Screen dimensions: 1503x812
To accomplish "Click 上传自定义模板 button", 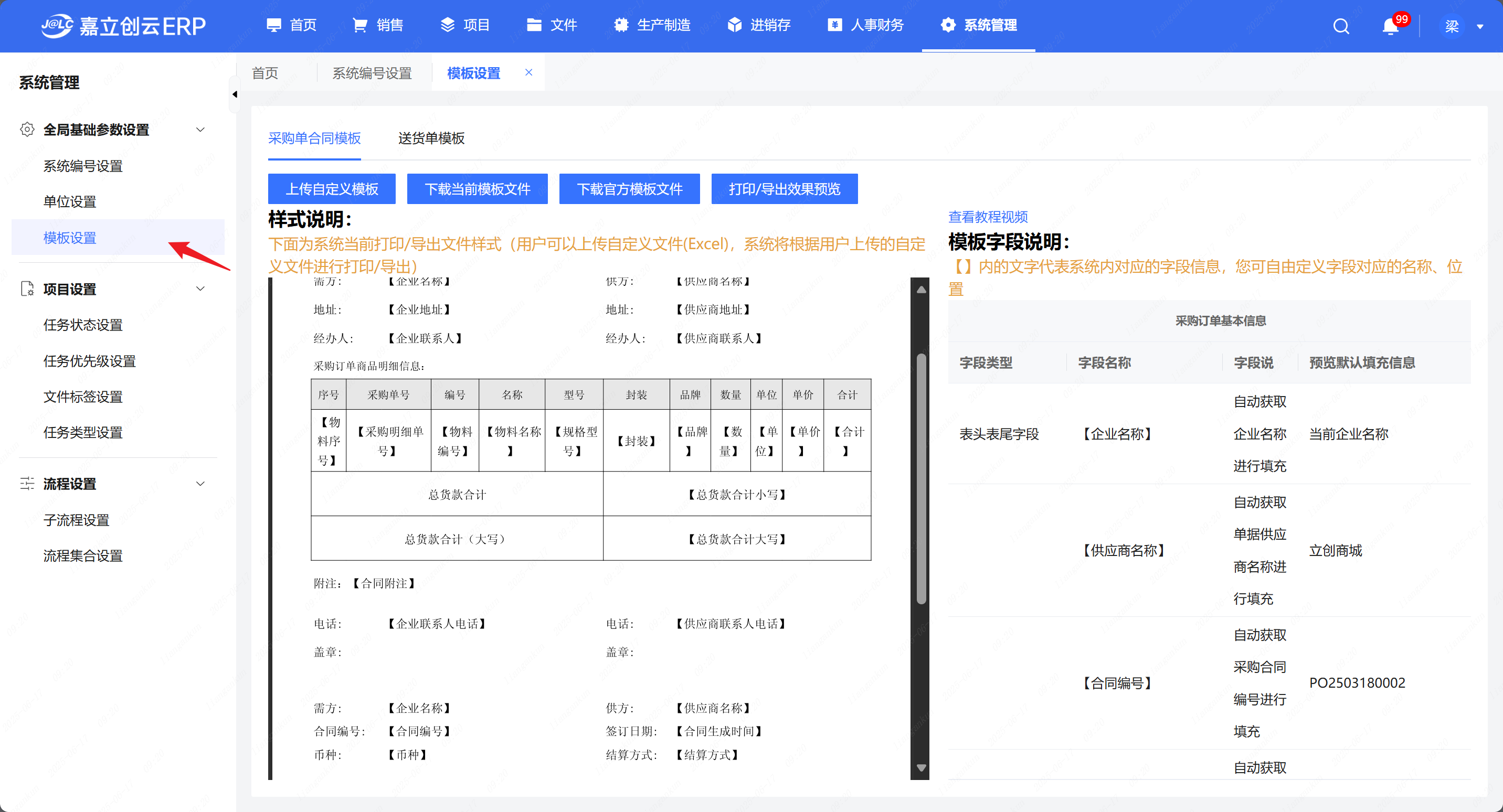I will coord(332,189).
